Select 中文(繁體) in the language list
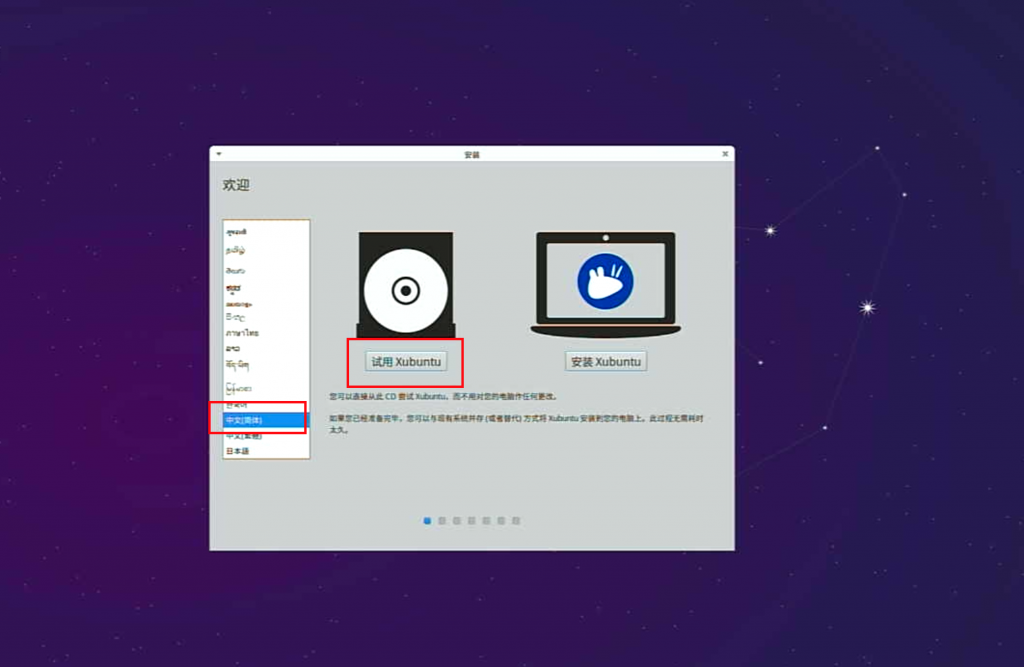The width and height of the screenshot is (1024, 667). [x=266, y=436]
